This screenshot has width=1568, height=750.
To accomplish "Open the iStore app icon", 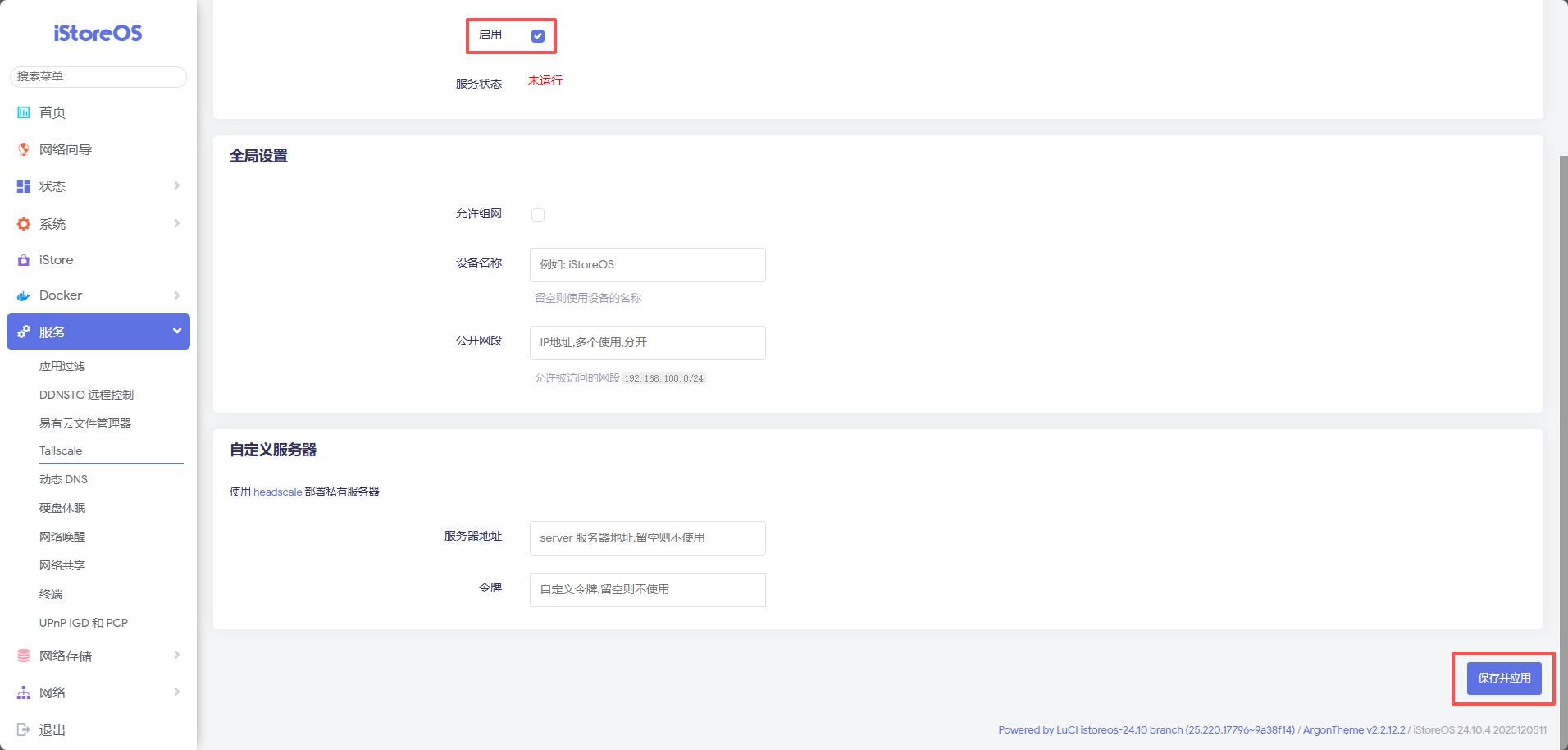I will [x=23, y=260].
